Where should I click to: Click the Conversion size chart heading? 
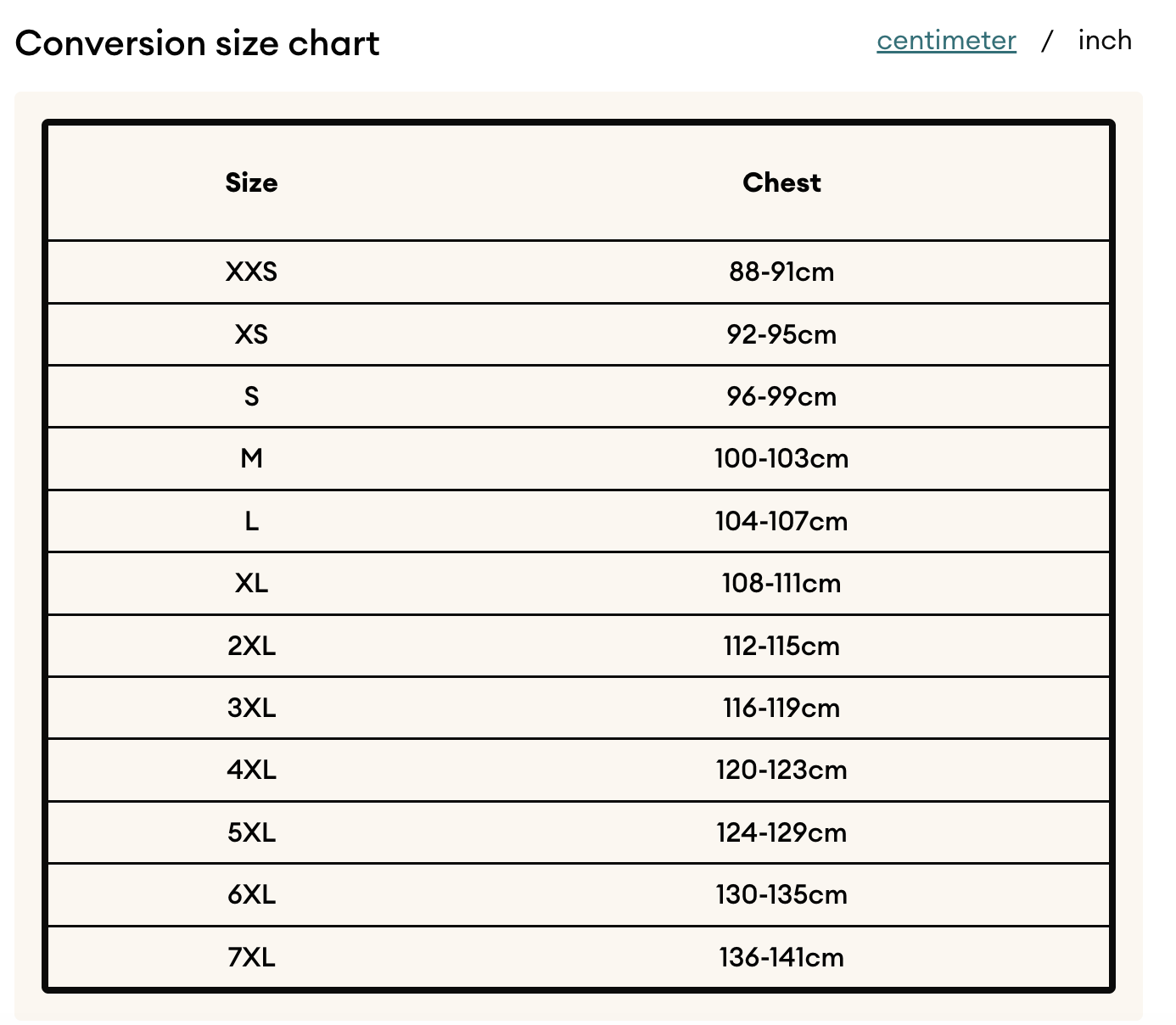point(198,43)
